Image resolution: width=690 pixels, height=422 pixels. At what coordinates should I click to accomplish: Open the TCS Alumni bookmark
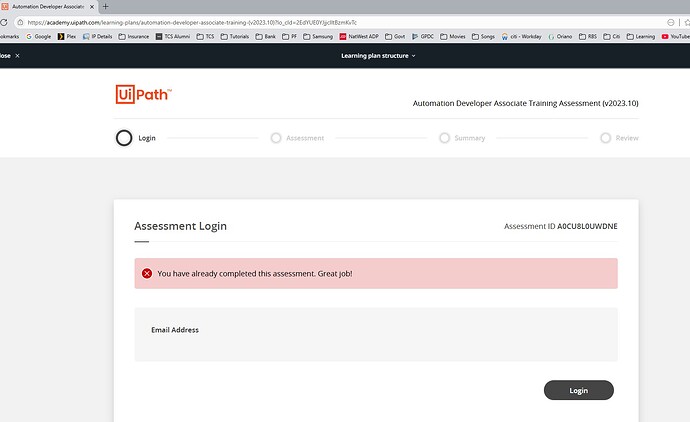[x=172, y=37]
